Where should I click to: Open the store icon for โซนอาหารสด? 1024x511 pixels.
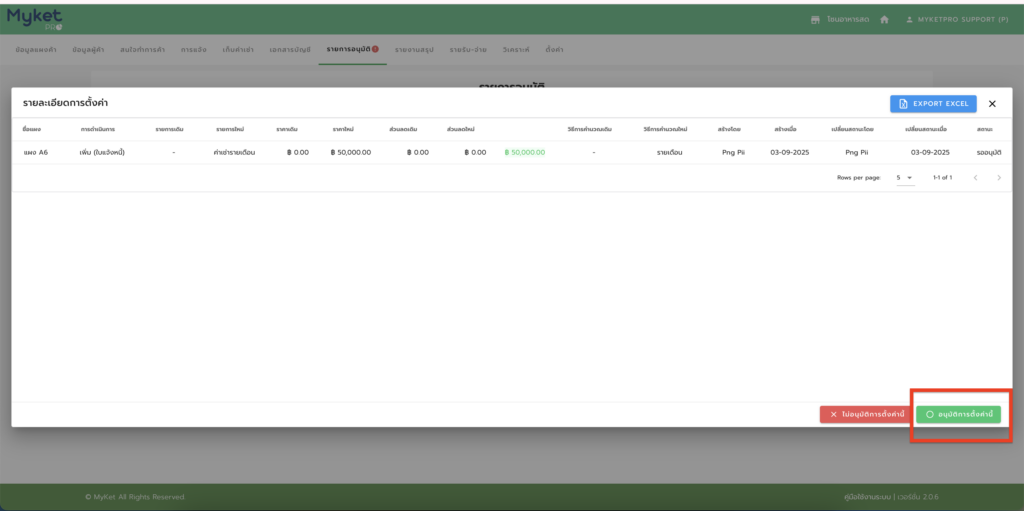click(x=815, y=20)
